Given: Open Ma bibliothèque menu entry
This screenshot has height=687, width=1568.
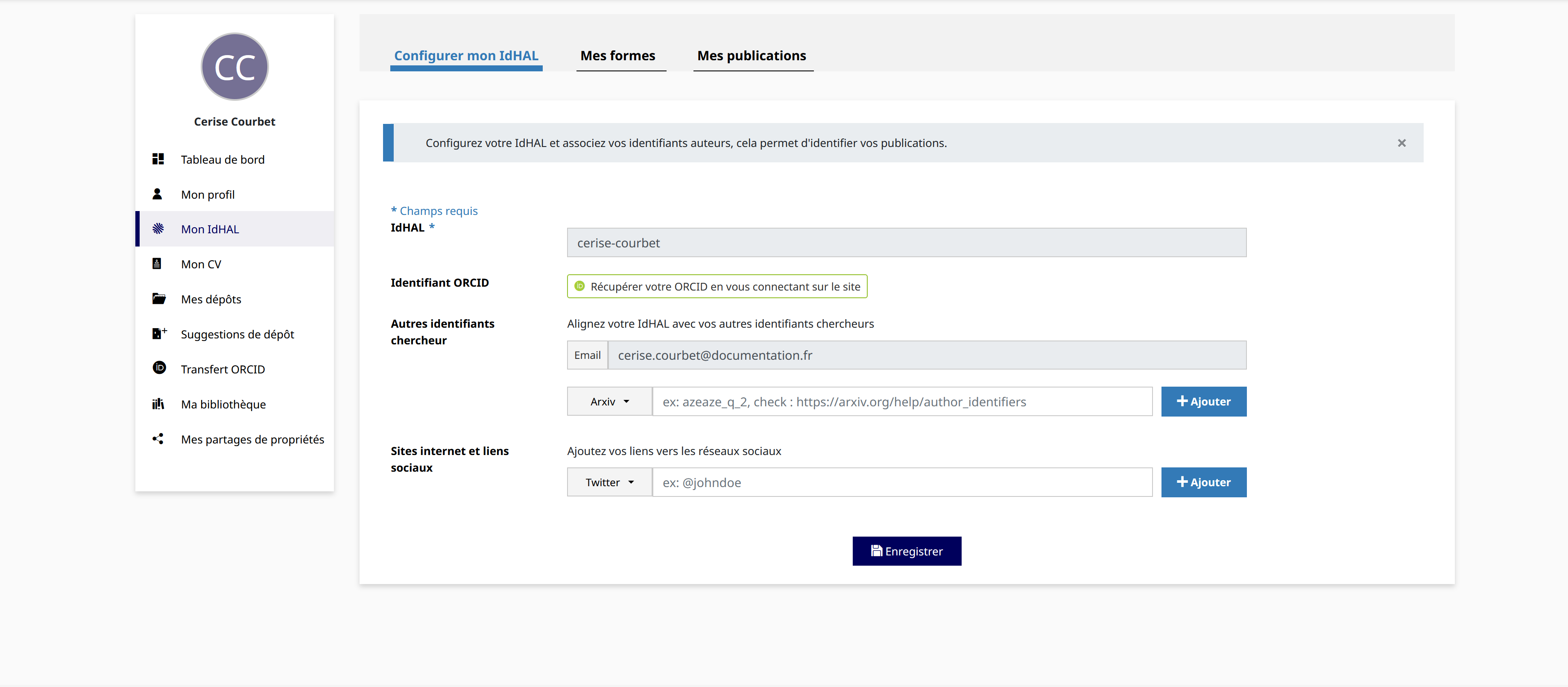Looking at the screenshot, I should (235, 404).
